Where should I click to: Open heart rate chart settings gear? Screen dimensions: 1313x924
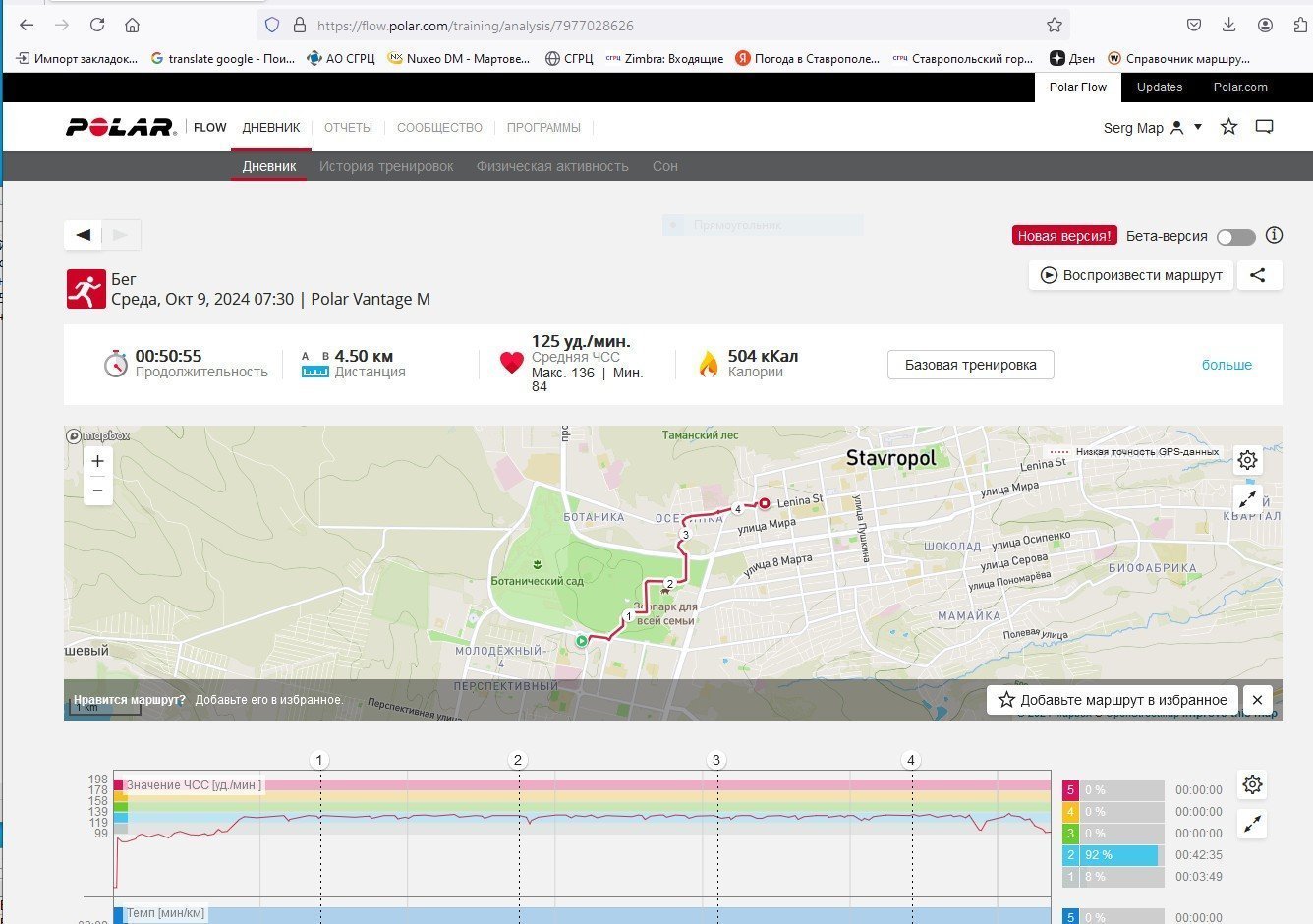[x=1252, y=784]
